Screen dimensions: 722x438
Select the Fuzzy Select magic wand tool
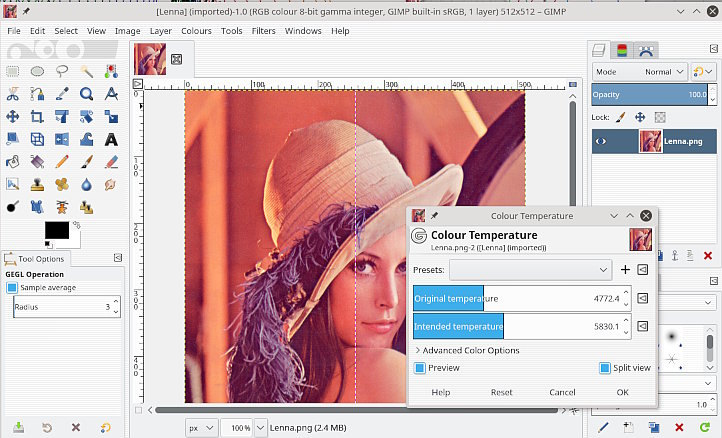pos(87,71)
